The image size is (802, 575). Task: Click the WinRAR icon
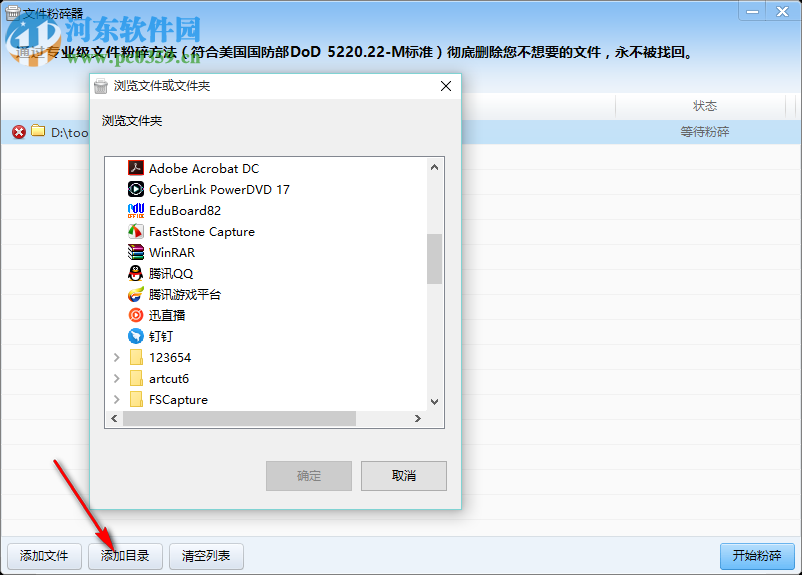coord(136,252)
